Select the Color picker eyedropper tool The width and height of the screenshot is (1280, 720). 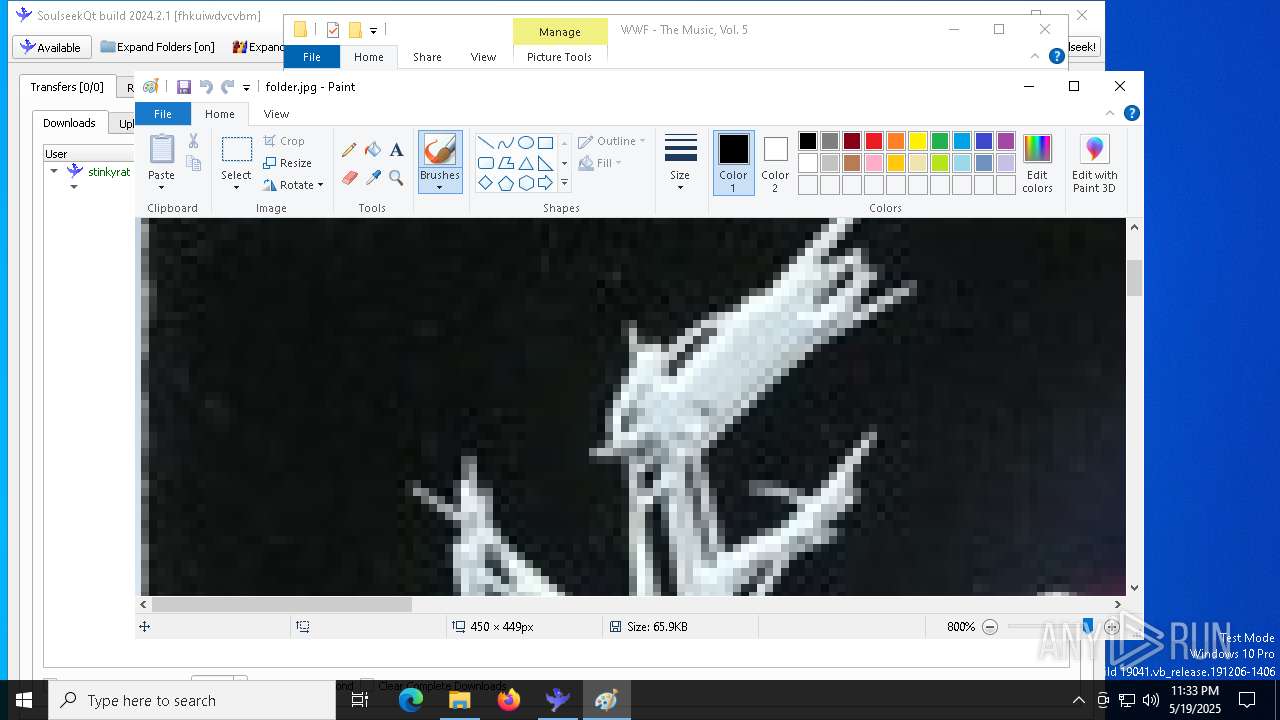pyautogui.click(x=373, y=178)
